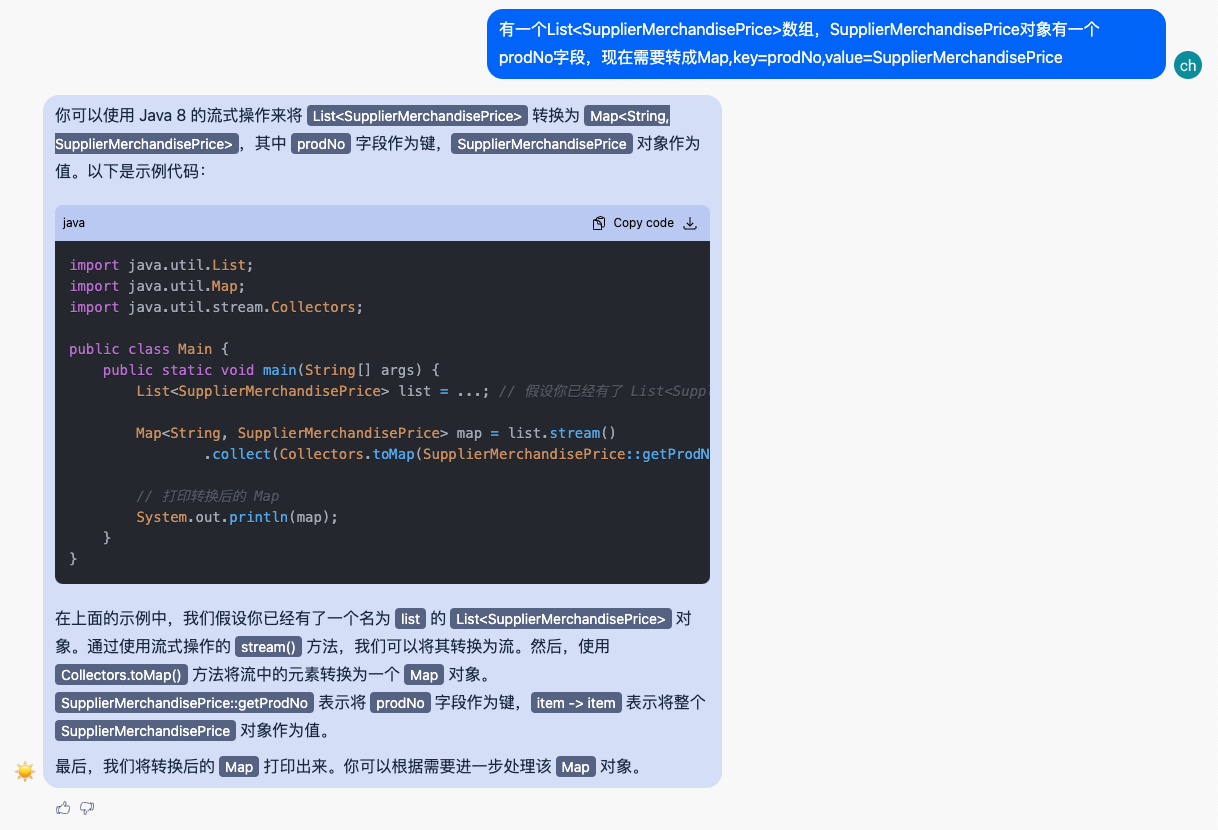The image size is (1218, 830).
Task: Click the 'item -> item' inline code chip
Action: [575, 703]
